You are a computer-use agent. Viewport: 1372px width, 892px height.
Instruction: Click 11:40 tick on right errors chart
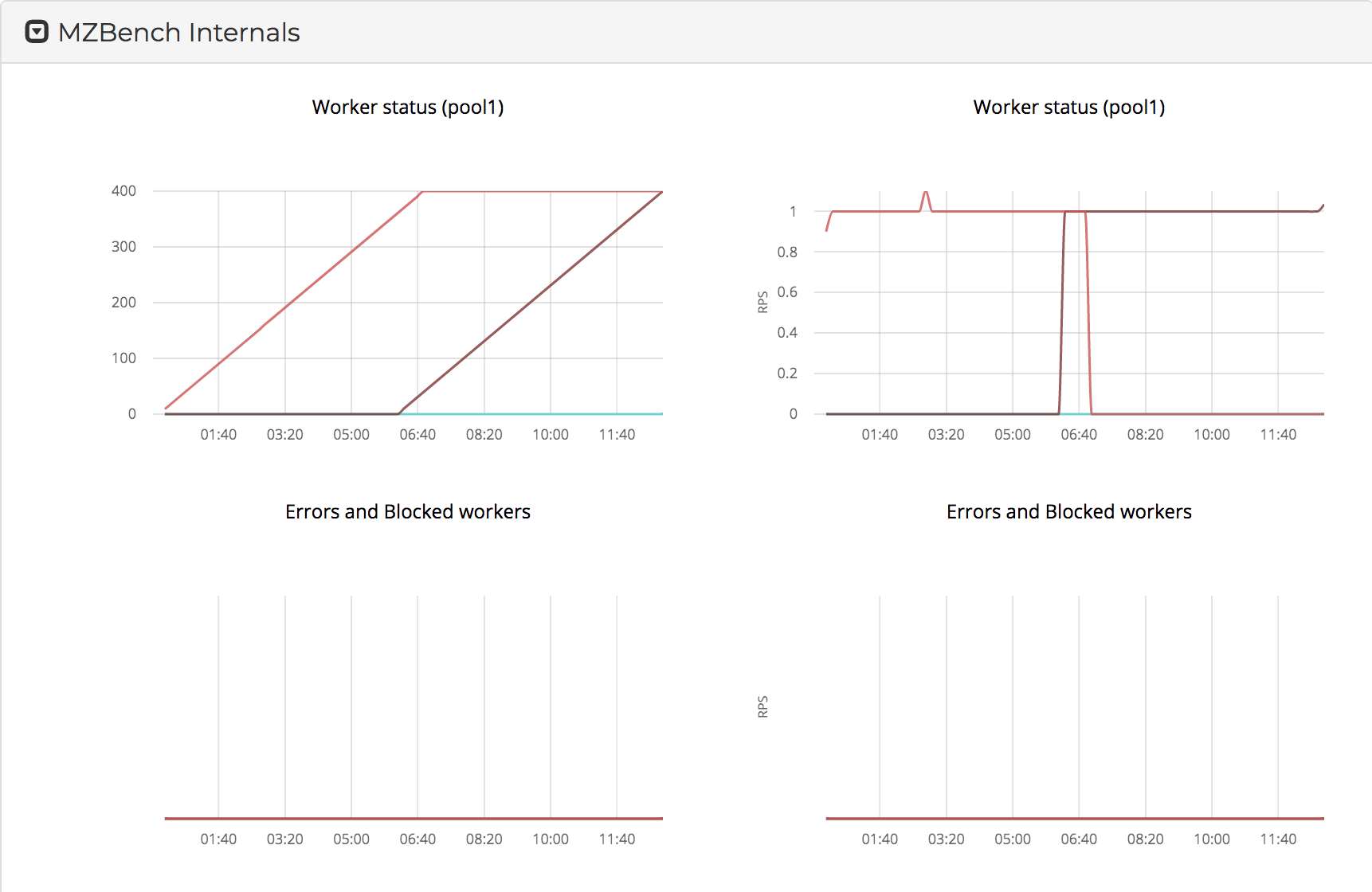(1278, 839)
